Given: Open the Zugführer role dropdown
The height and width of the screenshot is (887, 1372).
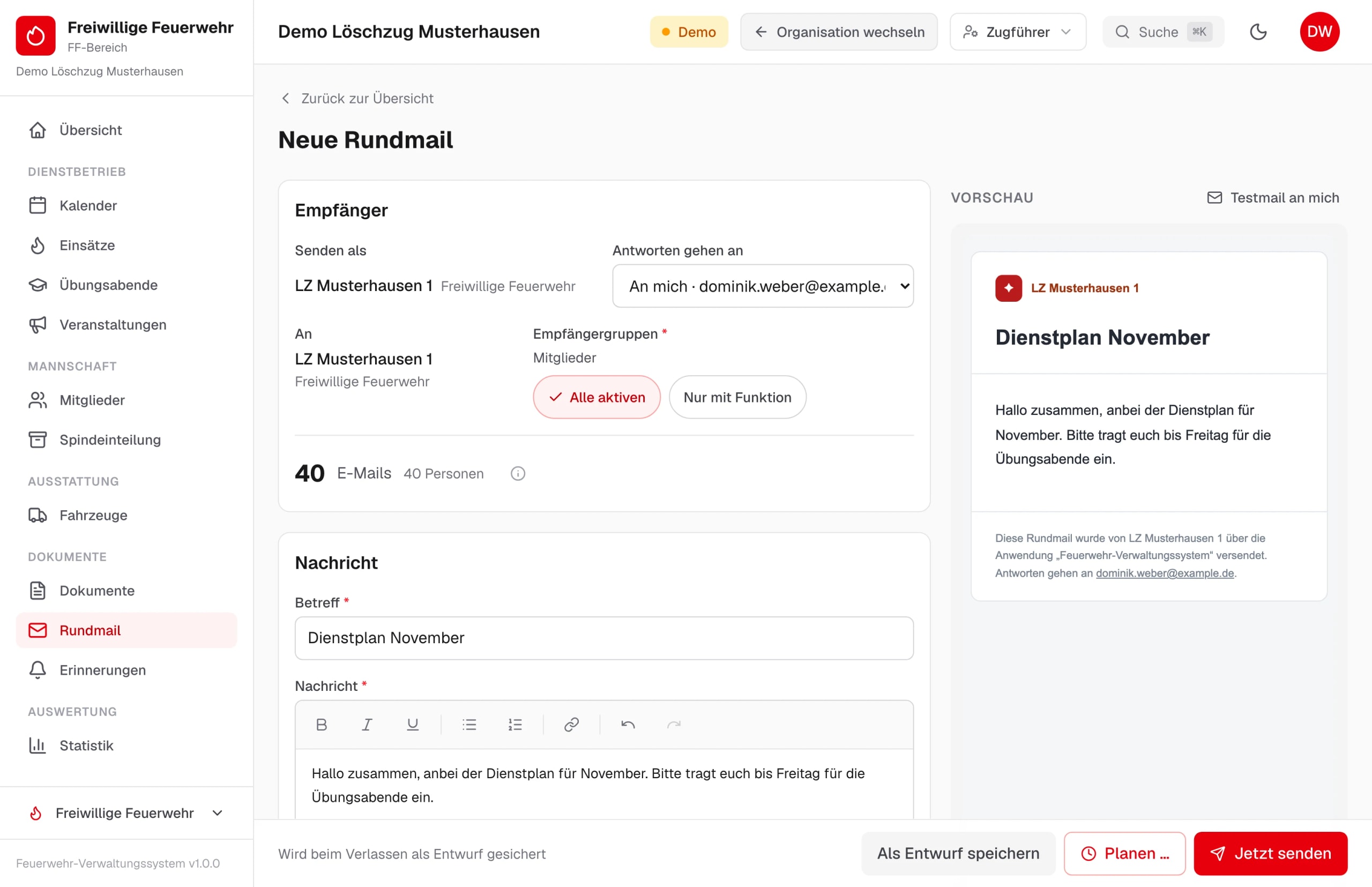Looking at the screenshot, I should tap(1018, 32).
